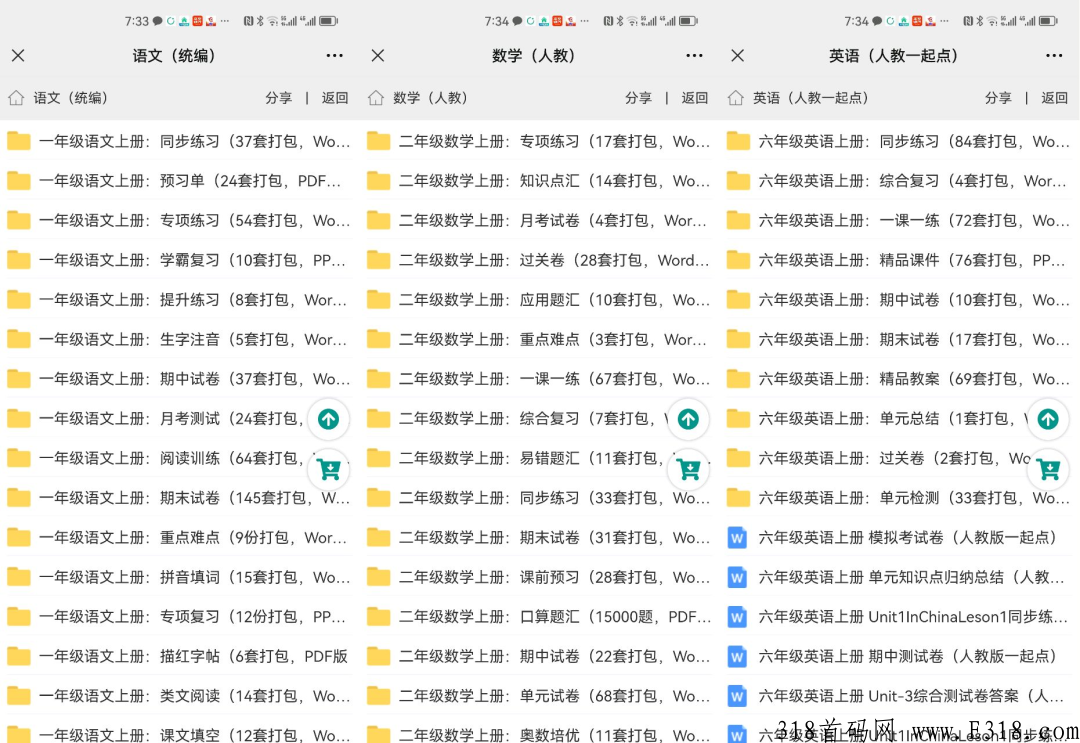Tap the scroll-to-top arrow in the 数学 panel

click(x=688, y=419)
